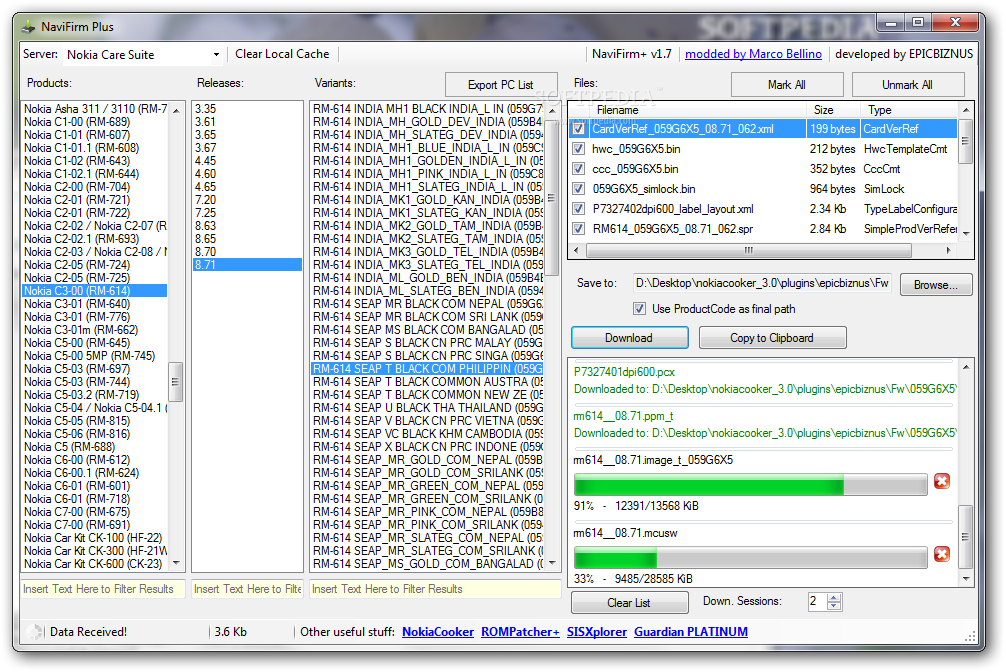Select RM-614 INDIA MH1 BLACK INDIA_L variant

tap(427, 109)
